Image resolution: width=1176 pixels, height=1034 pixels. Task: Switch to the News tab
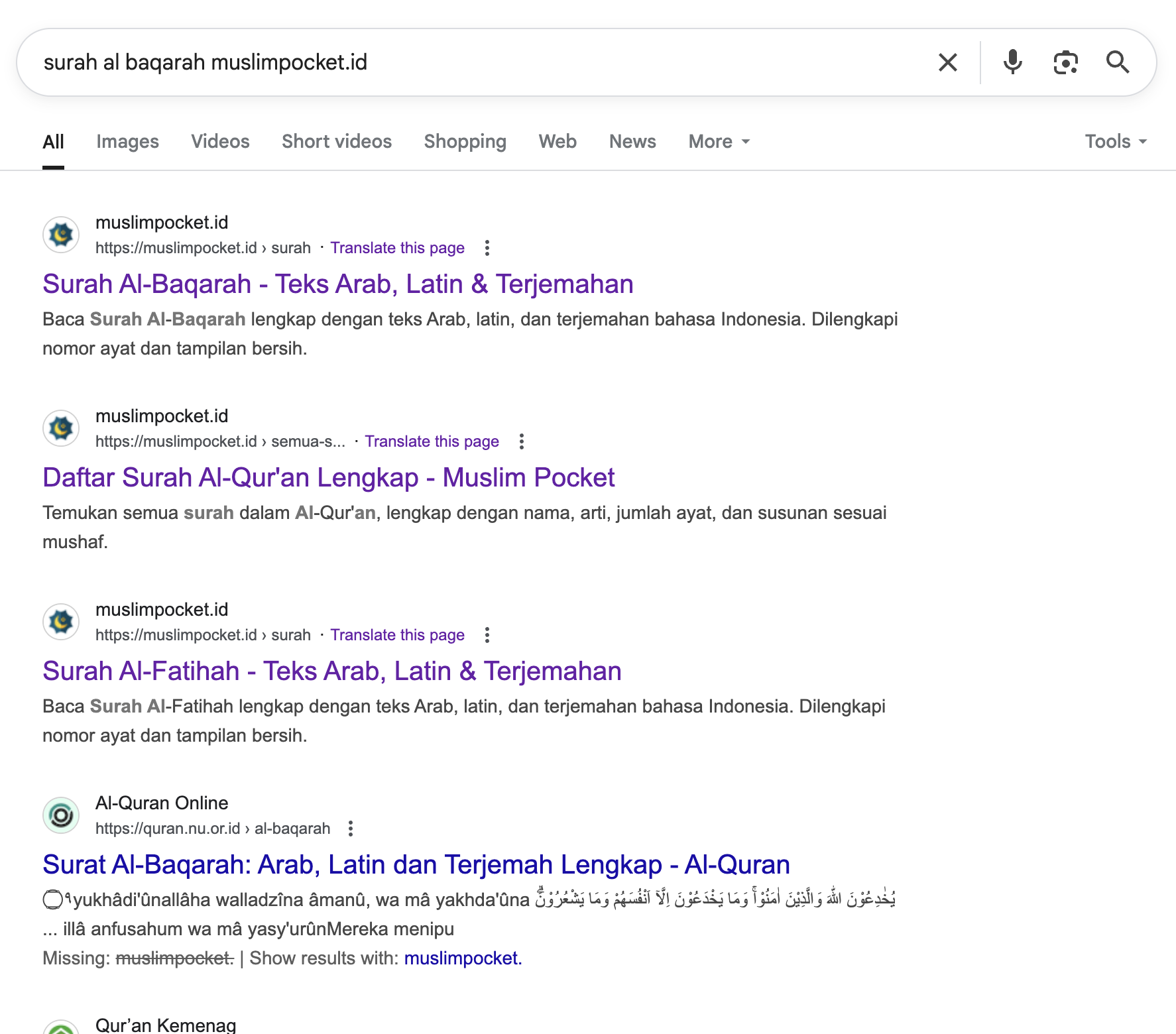tap(632, 141)
